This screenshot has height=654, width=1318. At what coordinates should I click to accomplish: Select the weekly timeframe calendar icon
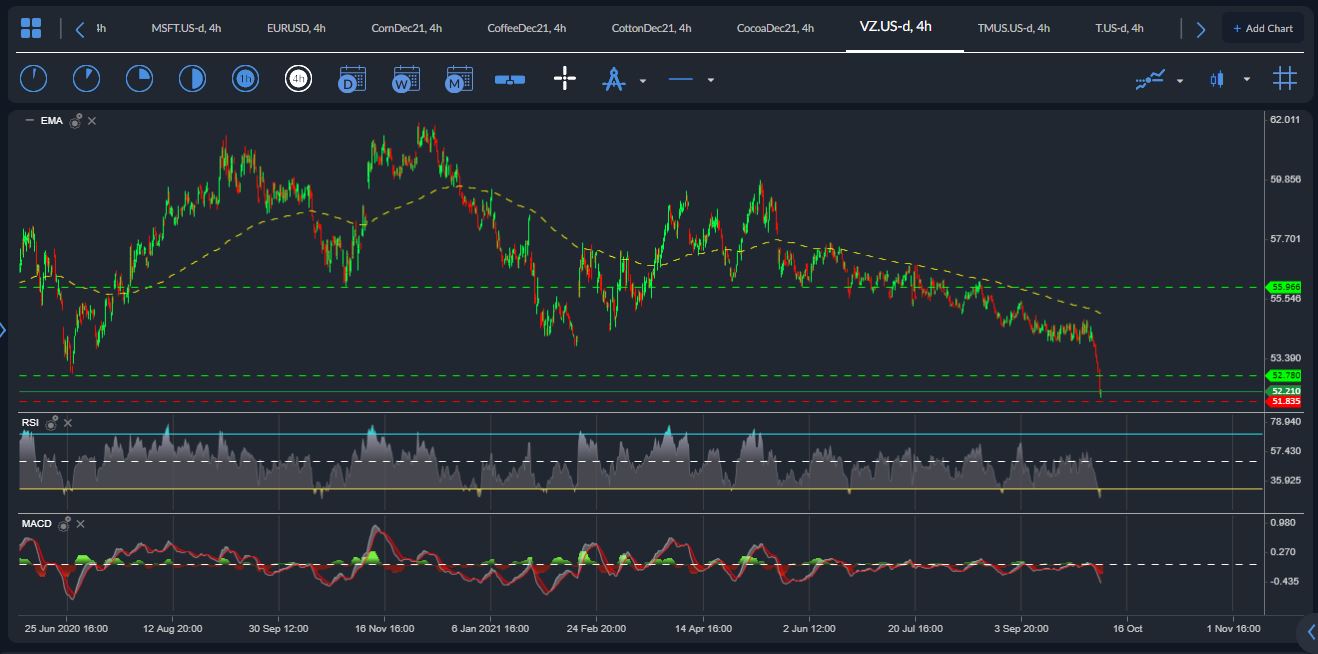(x=406, y=79)
